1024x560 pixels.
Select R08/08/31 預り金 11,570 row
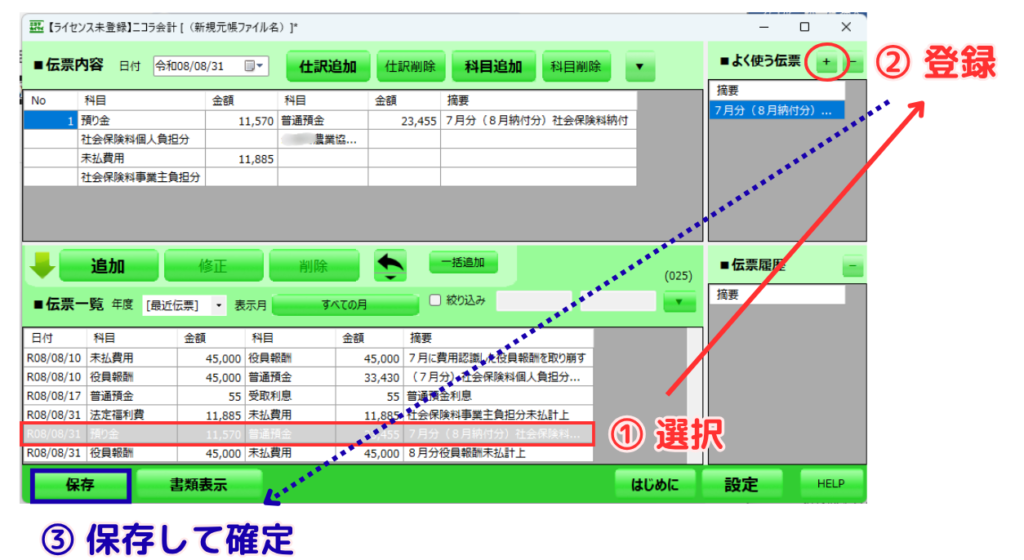(308, 434)
